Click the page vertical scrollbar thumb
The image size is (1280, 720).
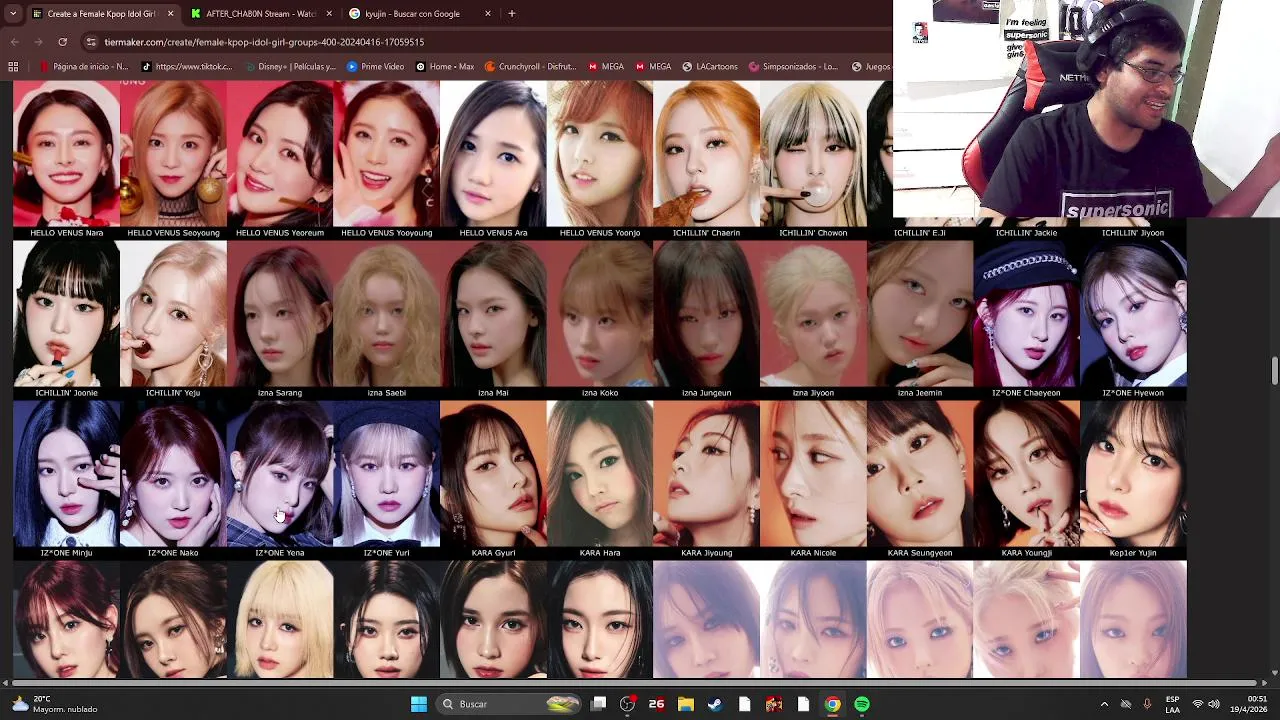[1275, 370]
